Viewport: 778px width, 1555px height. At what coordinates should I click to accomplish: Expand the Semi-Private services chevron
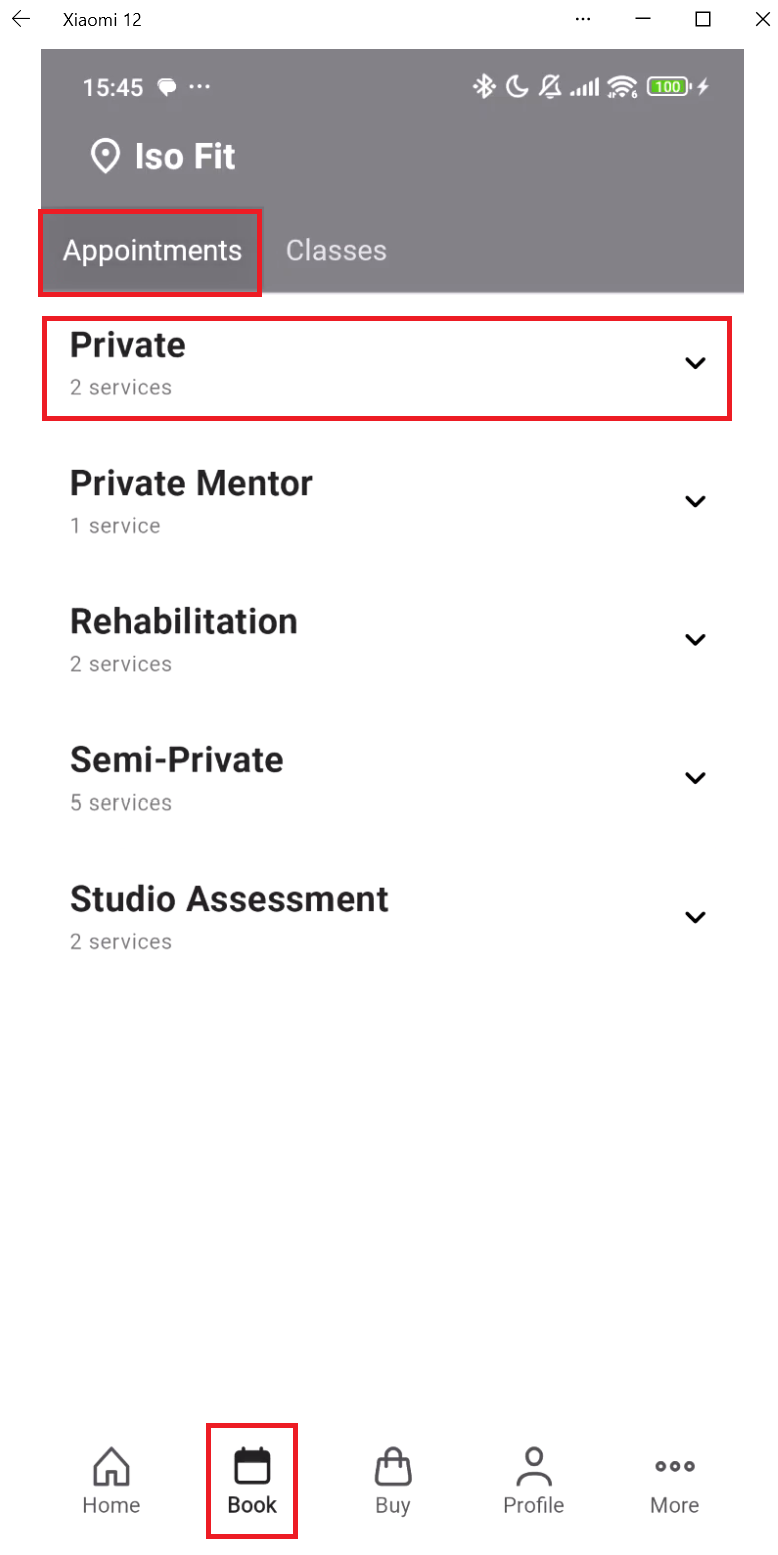tap(695, 777)
